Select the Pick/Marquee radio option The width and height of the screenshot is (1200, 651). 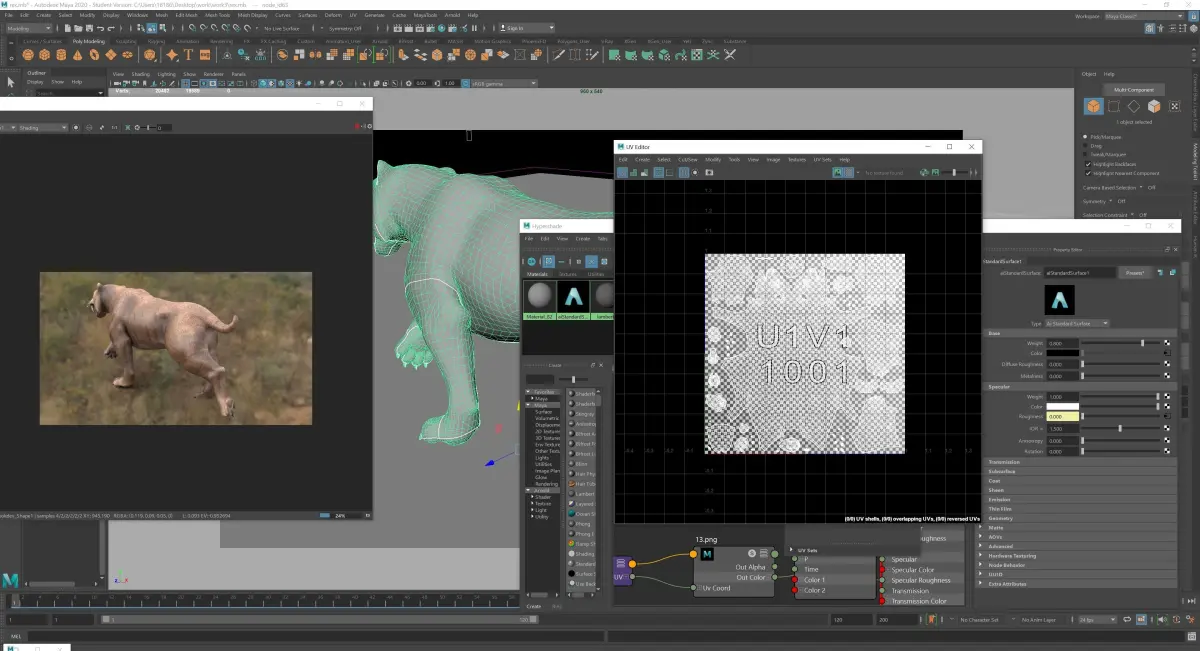[x=1087, y=136]
